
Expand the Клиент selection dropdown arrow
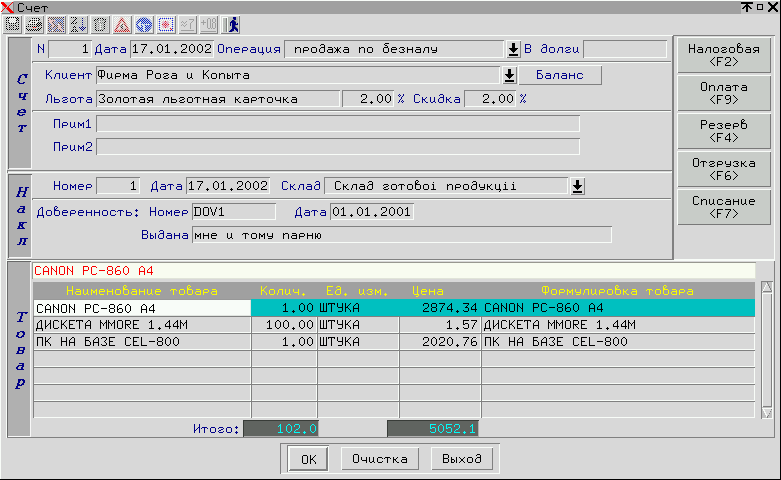(508, 75)
